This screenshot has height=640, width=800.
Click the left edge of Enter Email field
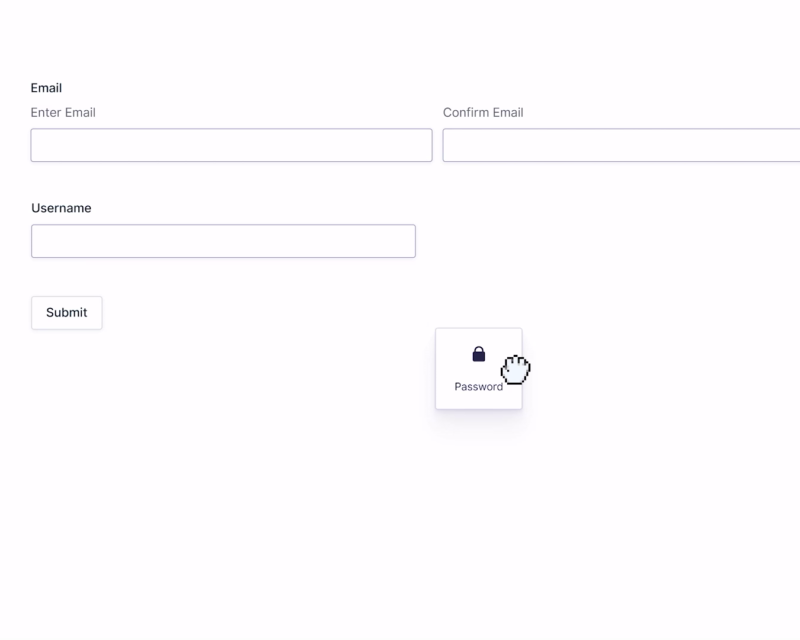(x=40, y=145)
